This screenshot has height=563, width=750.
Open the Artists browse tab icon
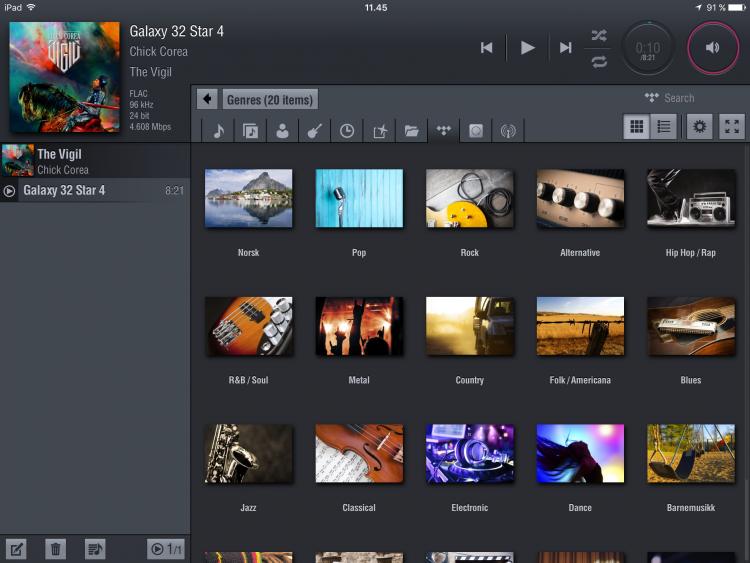pos(283,131)
